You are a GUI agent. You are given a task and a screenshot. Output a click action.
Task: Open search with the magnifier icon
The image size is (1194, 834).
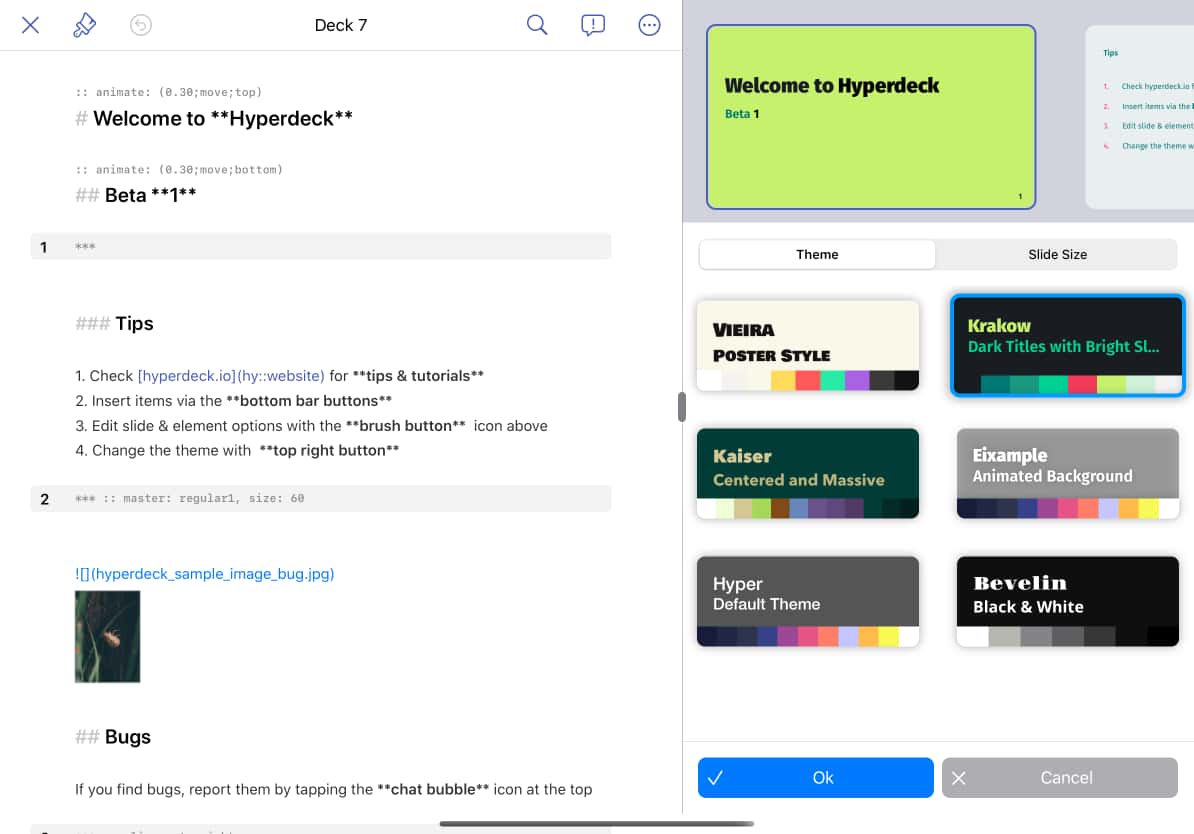click(537, 25)
